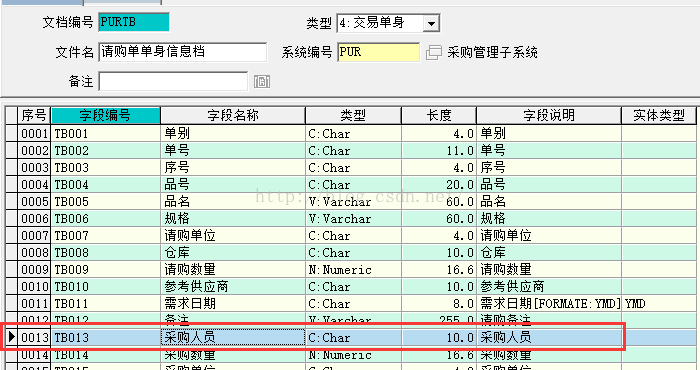The height and width of the screenshot is (370, 700).
Task: Click description cell 需求日期[FORMATE:YMD]
Action: tap(549, 303)
